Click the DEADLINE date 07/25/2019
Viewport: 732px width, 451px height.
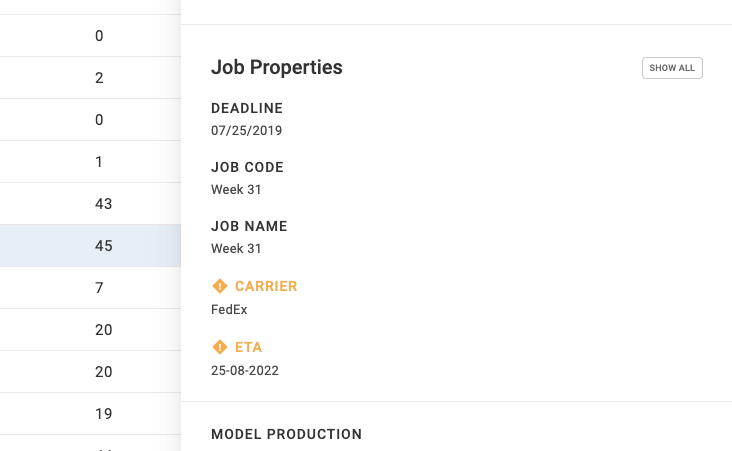[x=246, y=131]
